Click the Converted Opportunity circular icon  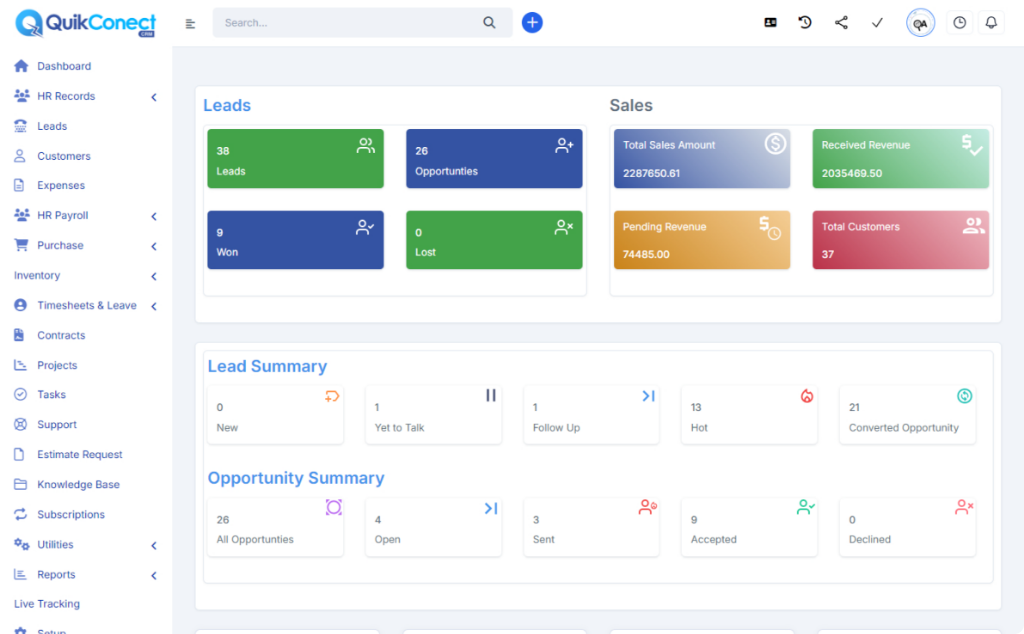[x=965, y=396]
